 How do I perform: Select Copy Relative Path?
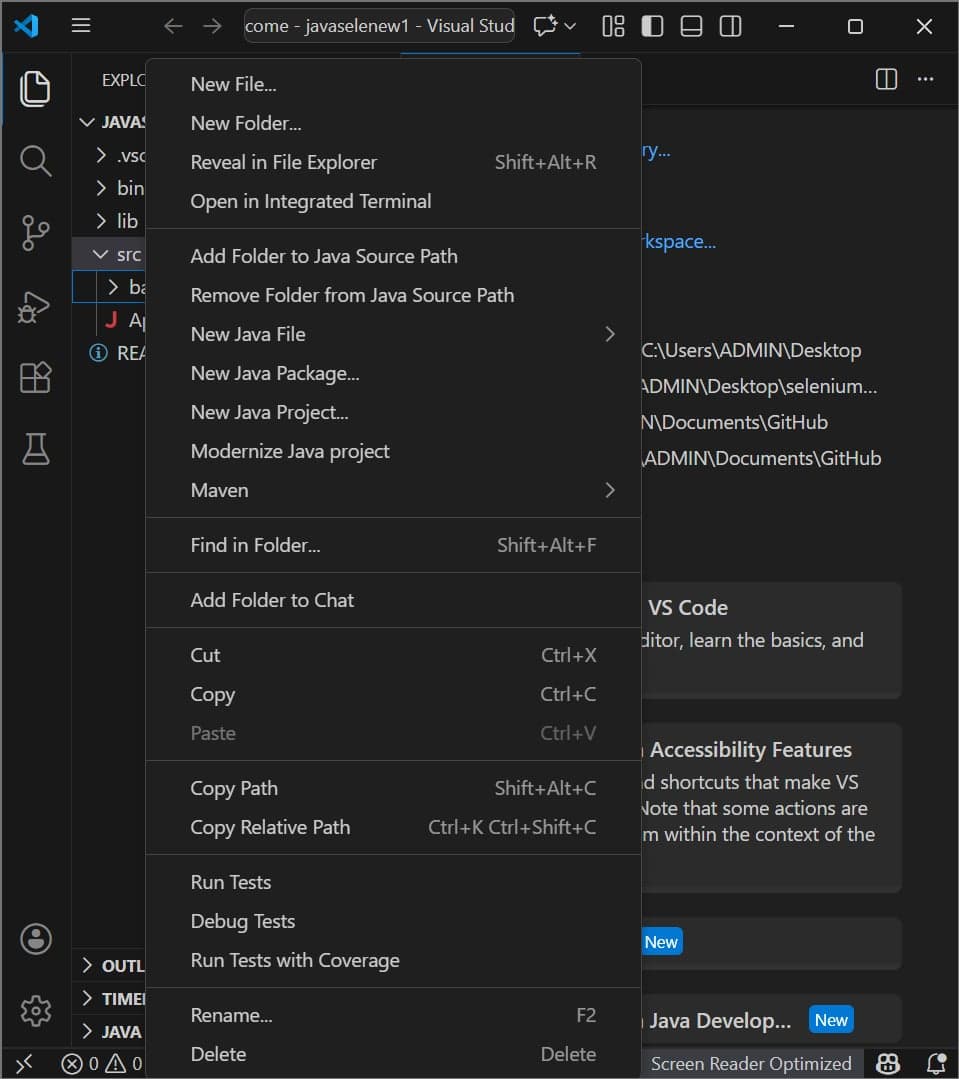coord(394,827)
